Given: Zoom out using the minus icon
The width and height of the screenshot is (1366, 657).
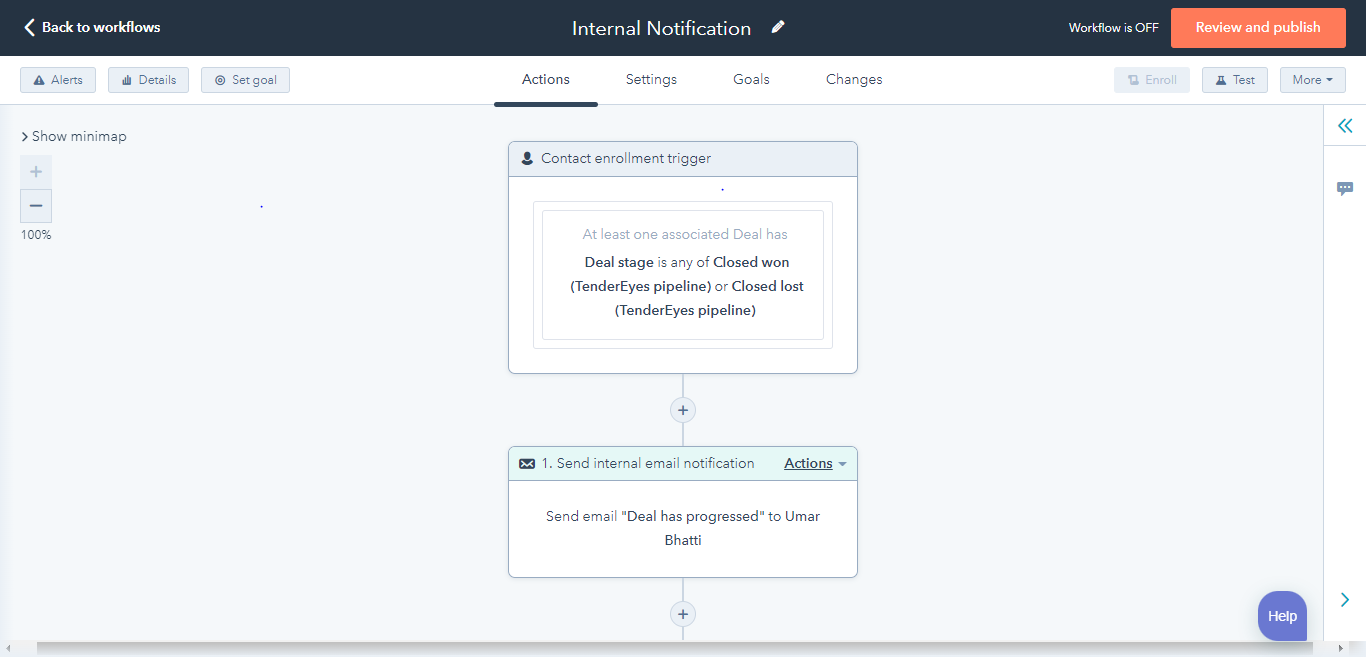Looking at the screenshot, I should point(35,206).
